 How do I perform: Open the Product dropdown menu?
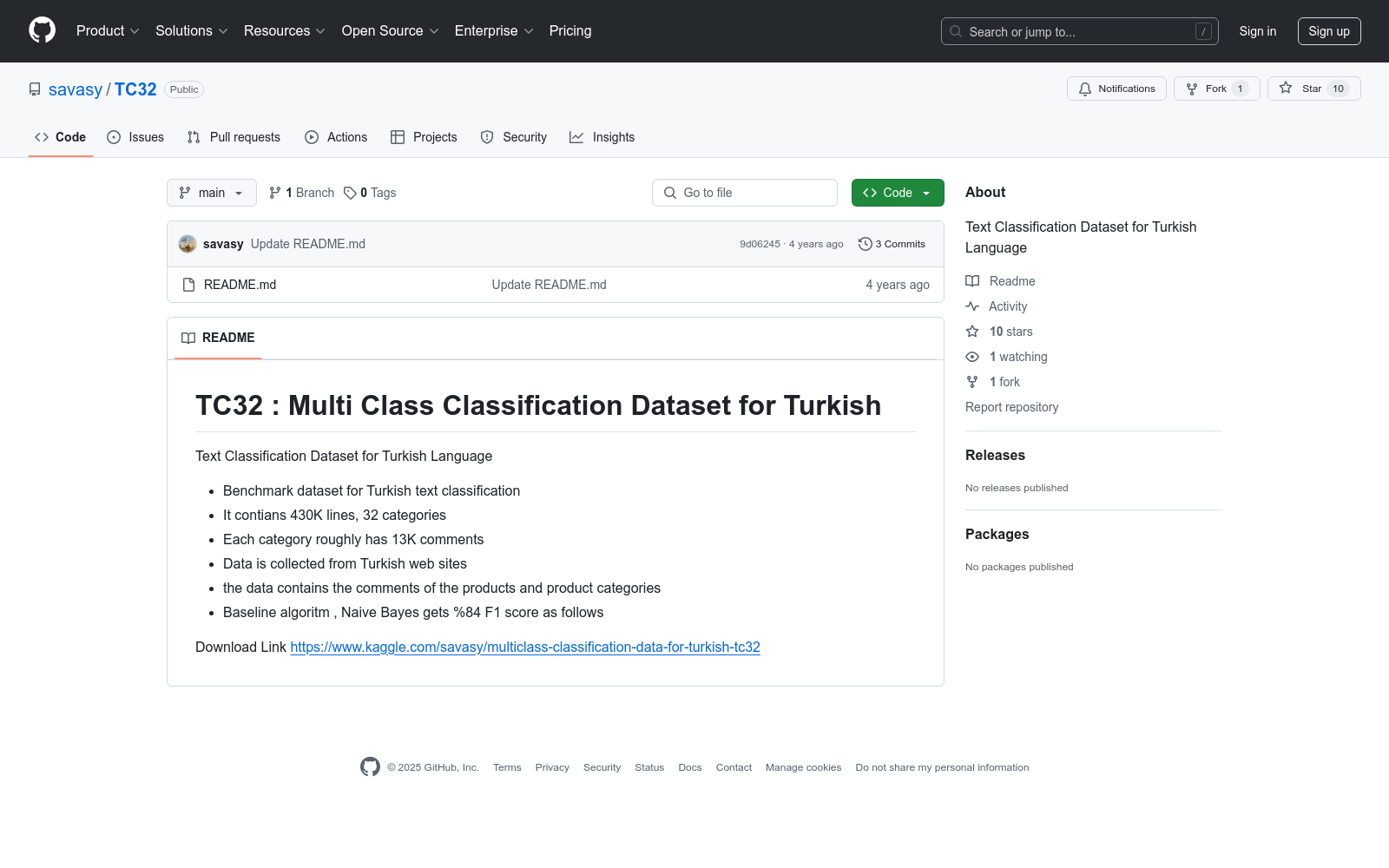[x=108, y=30]
